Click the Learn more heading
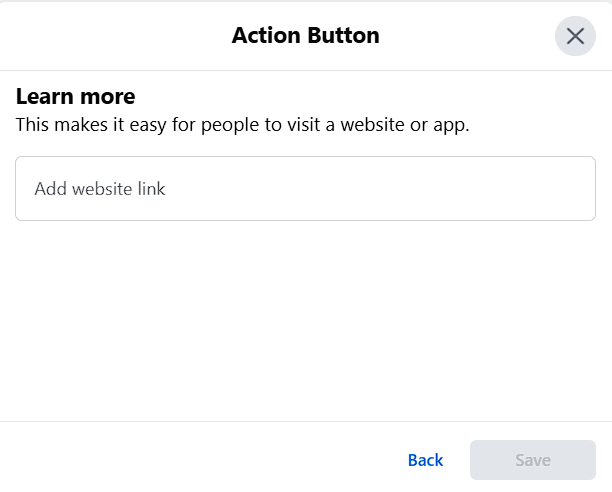 click(x=76, y=96)
